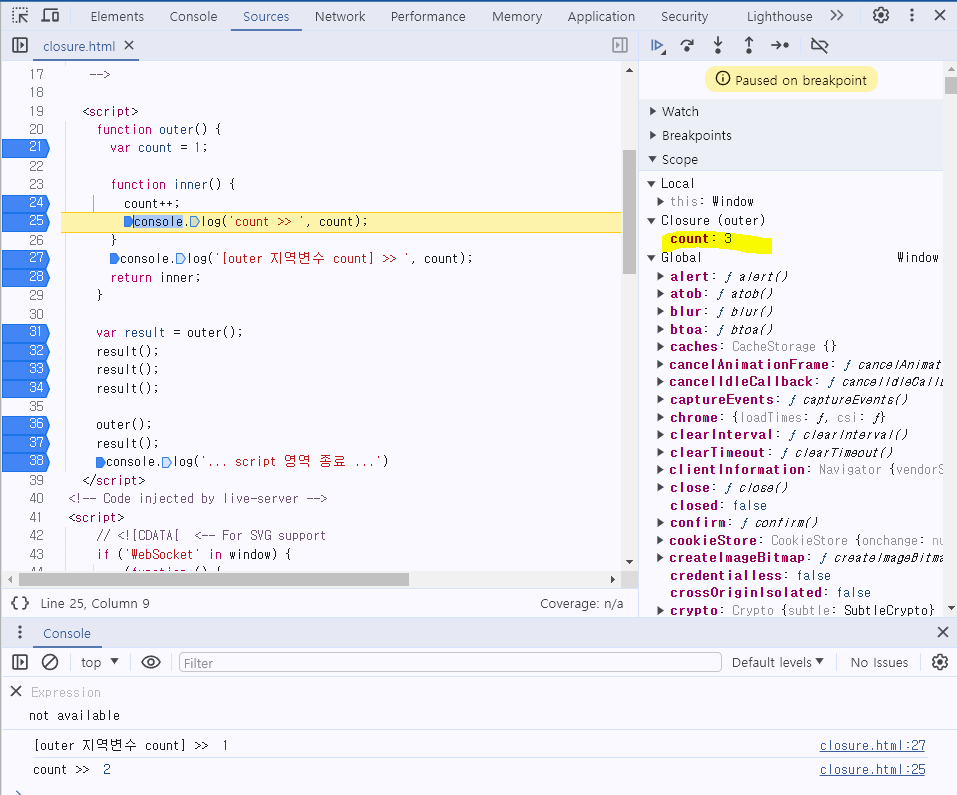
Task: Open the Lighthouse tab
Action: tap(779, 16)
